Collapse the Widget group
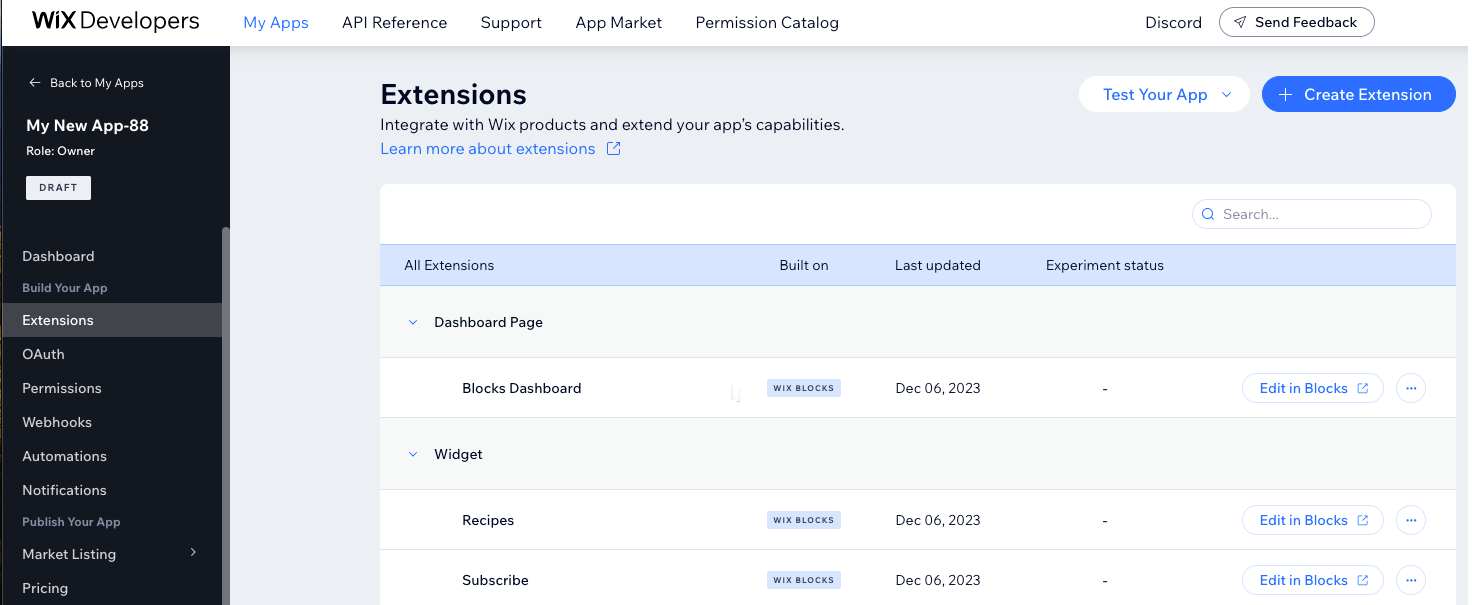The height and width of the screenshot is (605, 1472). point(412,454)
